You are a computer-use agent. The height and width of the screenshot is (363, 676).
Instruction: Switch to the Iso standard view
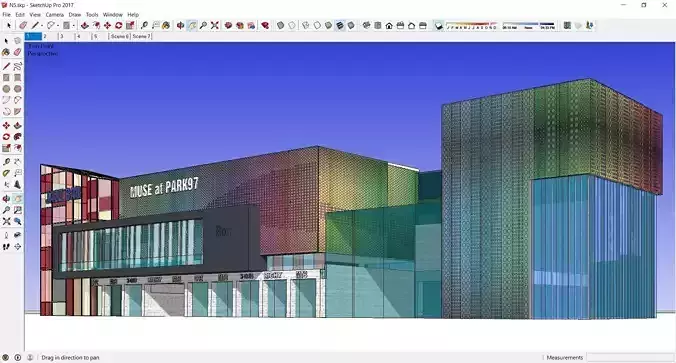[x=366, y=26]
